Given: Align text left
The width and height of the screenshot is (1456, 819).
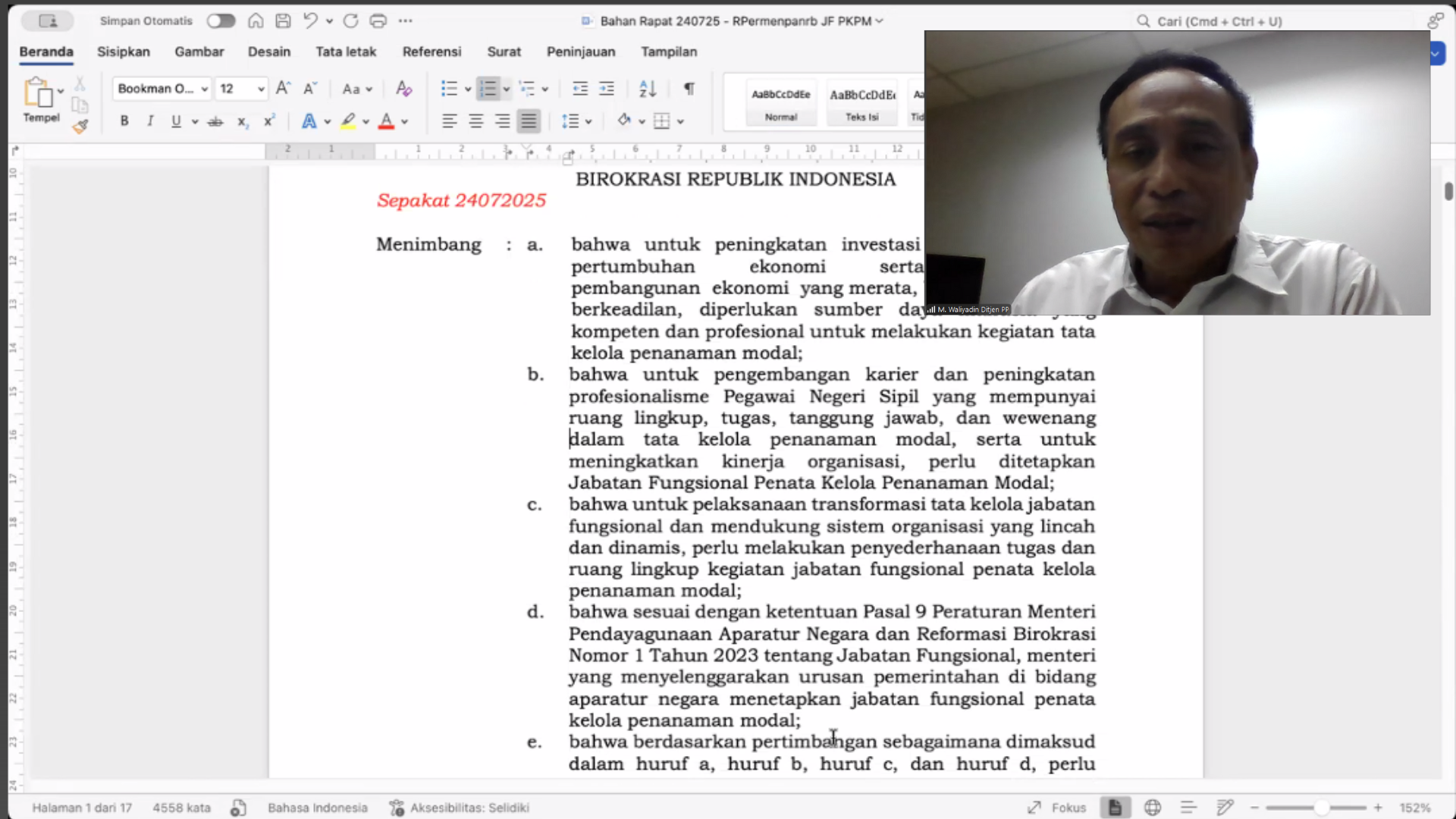Looking at the screenshot, I should 450,121.
